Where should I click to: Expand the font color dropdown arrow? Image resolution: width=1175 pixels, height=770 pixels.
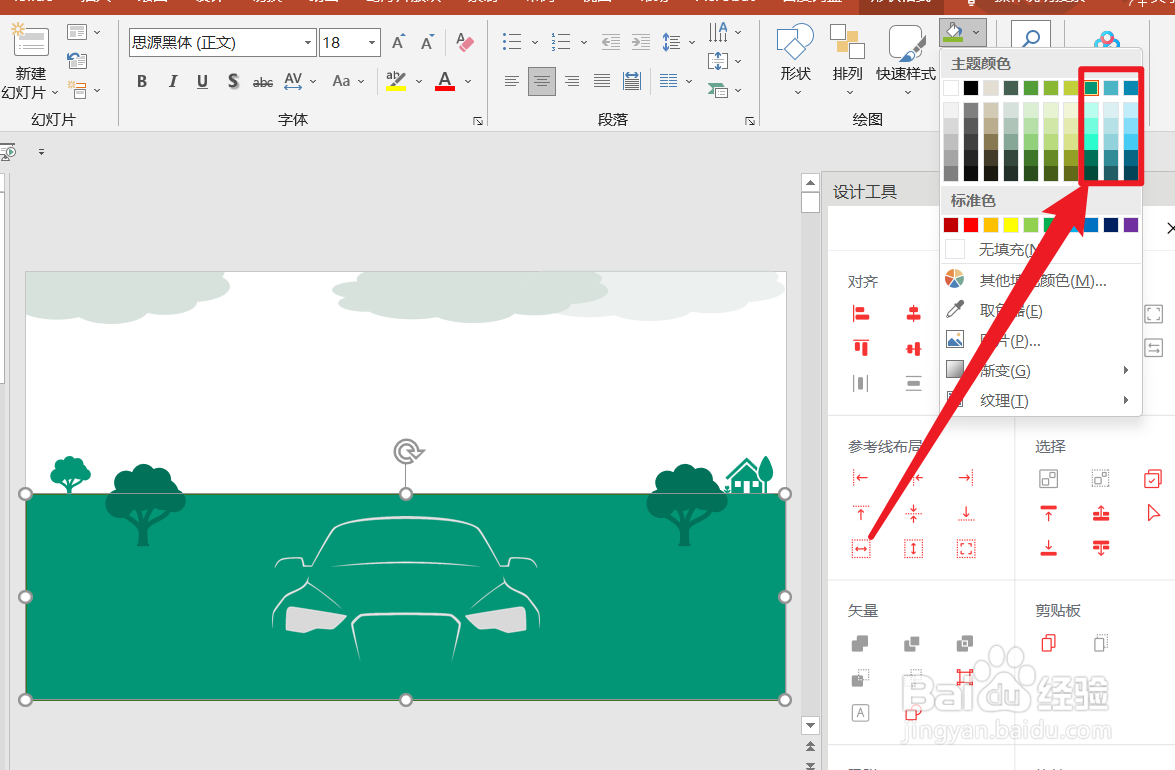(468, 81)
